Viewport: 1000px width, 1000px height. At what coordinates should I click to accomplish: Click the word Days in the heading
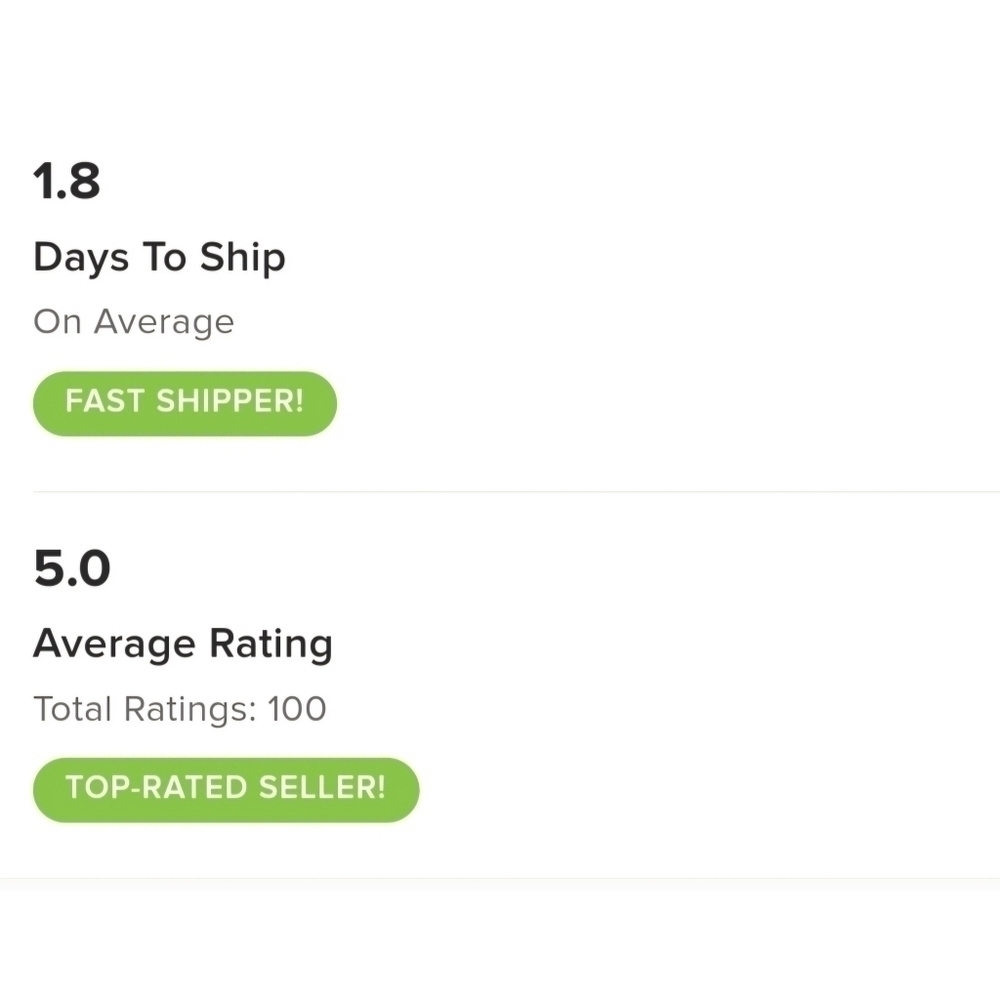[x=81, y=258]
